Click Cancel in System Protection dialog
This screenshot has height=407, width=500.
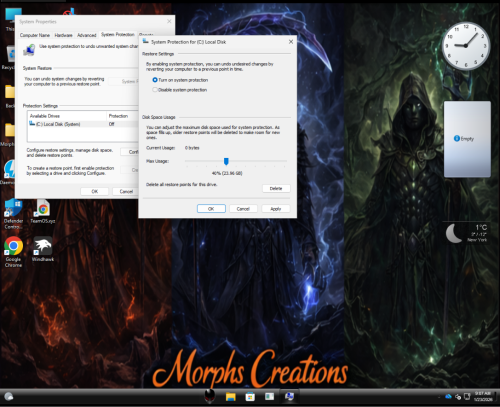[x=243, y=209]
